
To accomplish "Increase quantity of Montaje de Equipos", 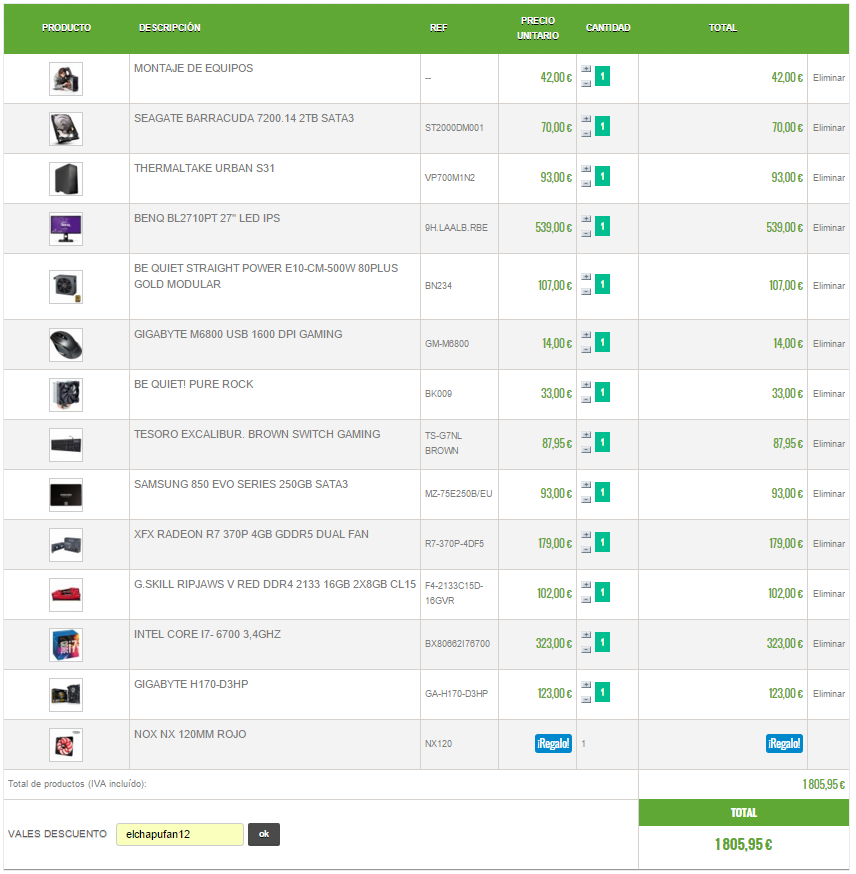I will (x=586, y=69).
